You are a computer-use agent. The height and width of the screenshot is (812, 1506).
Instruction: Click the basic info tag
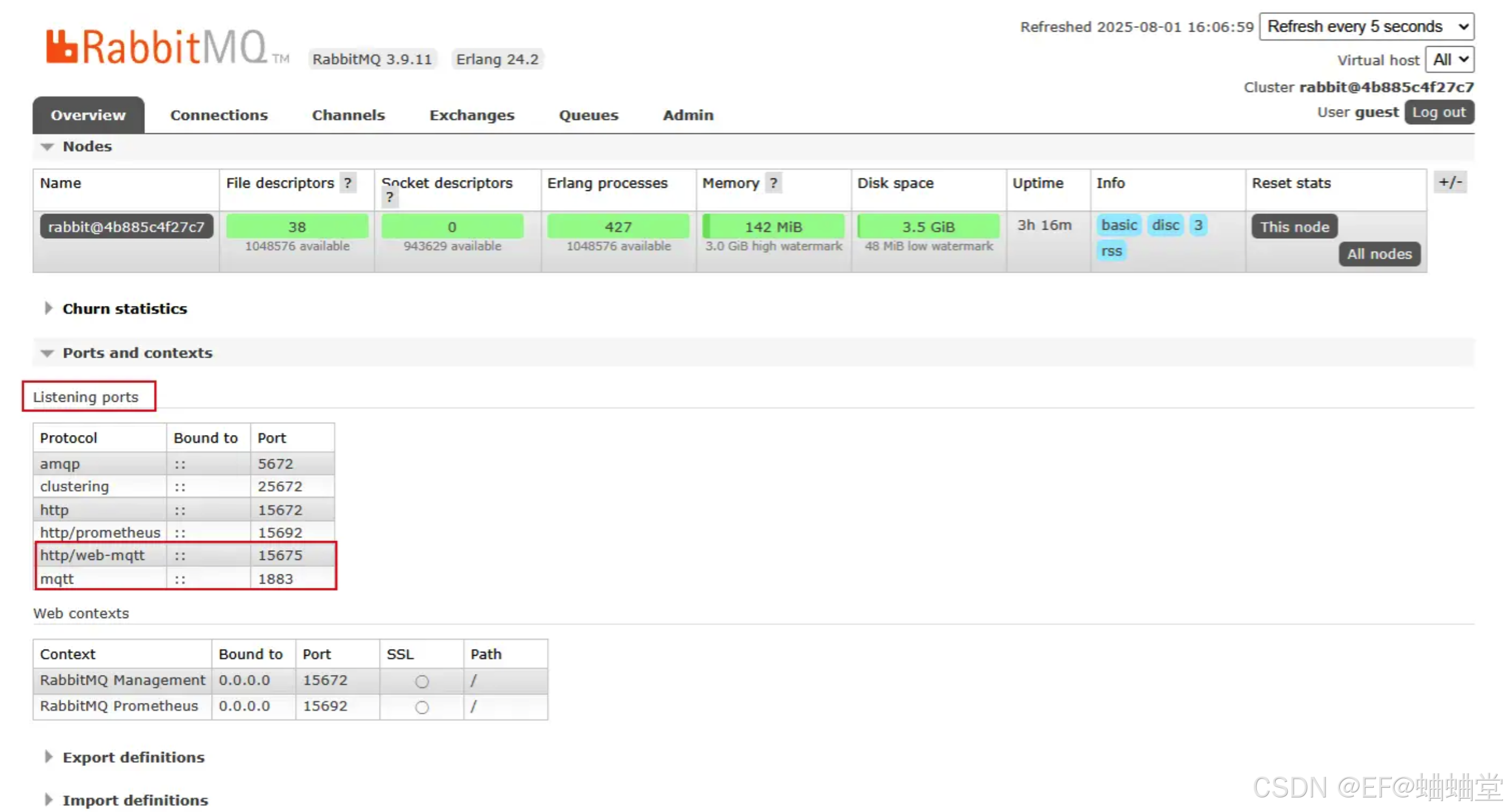pyautogui.click(x=1119, y=225)
